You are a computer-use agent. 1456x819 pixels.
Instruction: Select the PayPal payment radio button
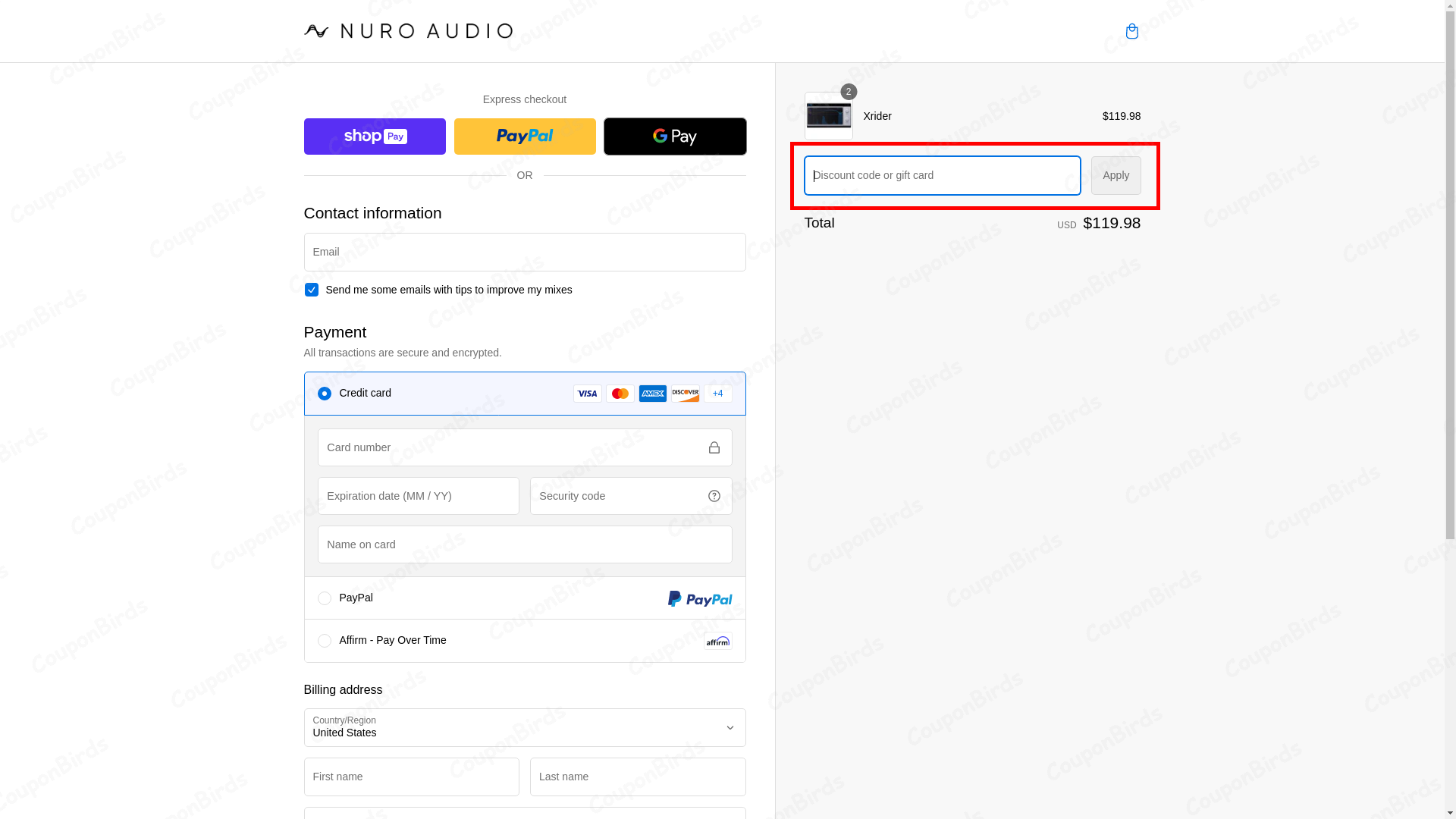coord(325,598)
